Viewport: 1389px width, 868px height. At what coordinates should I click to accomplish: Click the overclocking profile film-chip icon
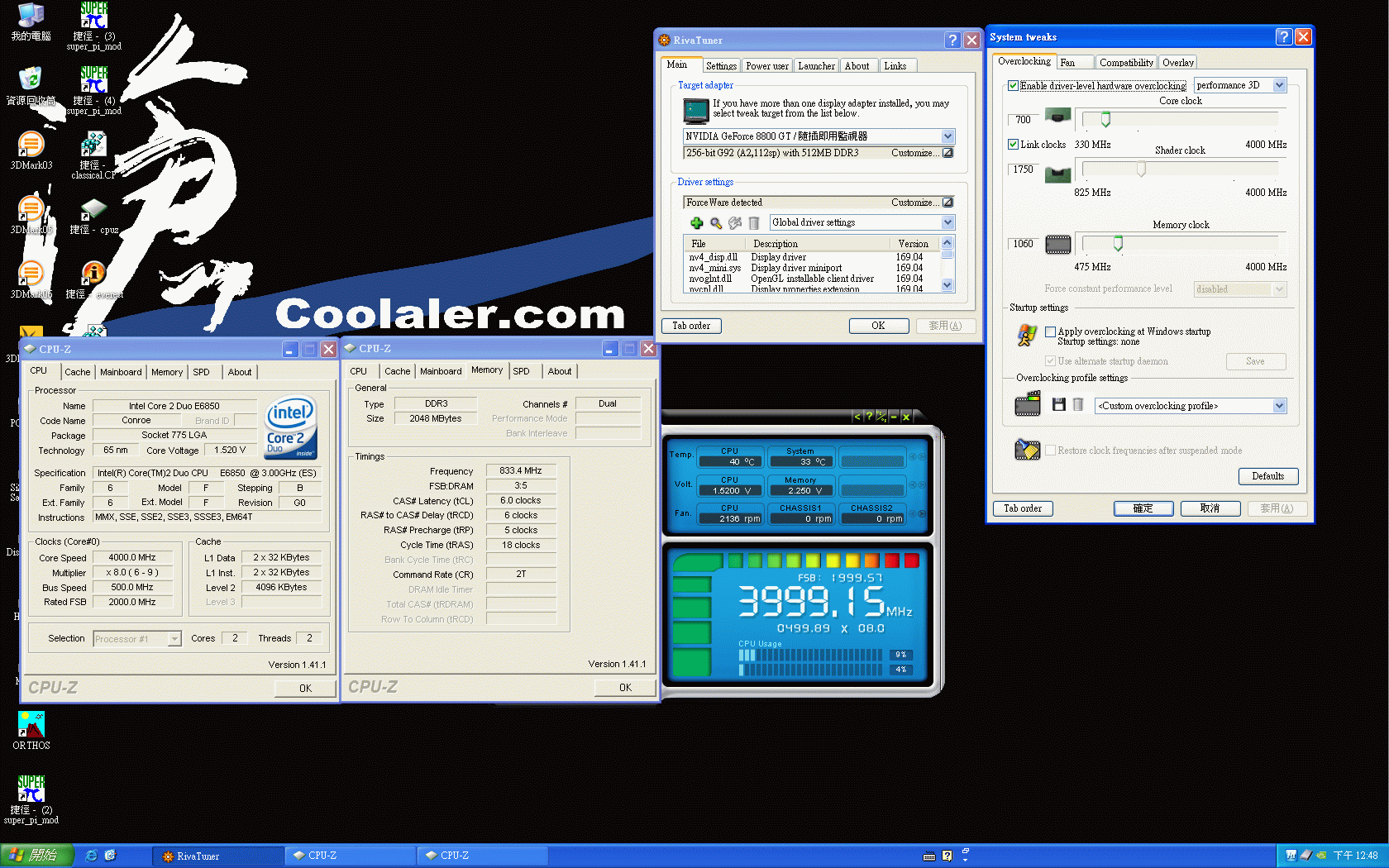[x=1028, y=403]
